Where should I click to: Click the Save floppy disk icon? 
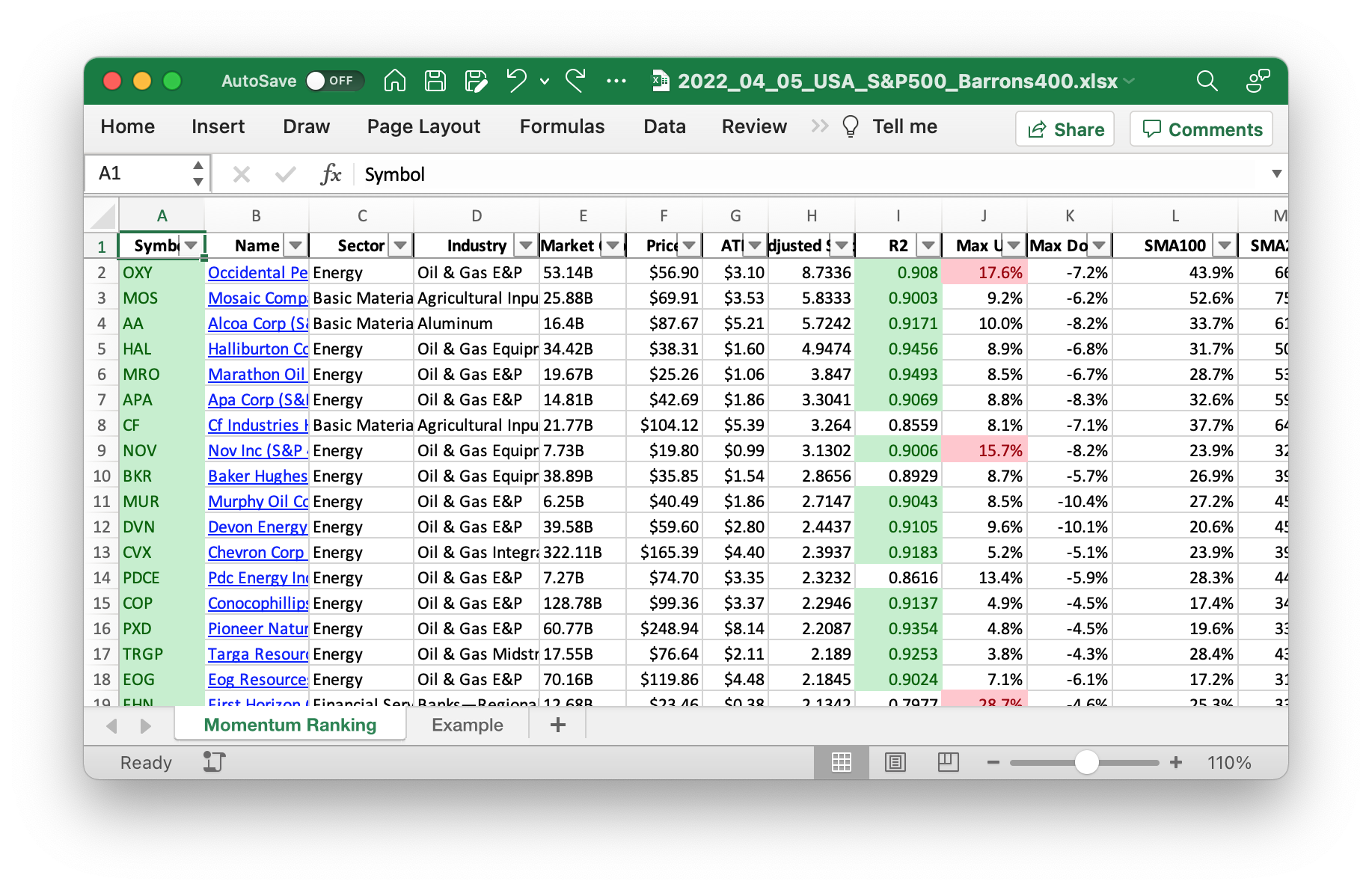[435, 81]
